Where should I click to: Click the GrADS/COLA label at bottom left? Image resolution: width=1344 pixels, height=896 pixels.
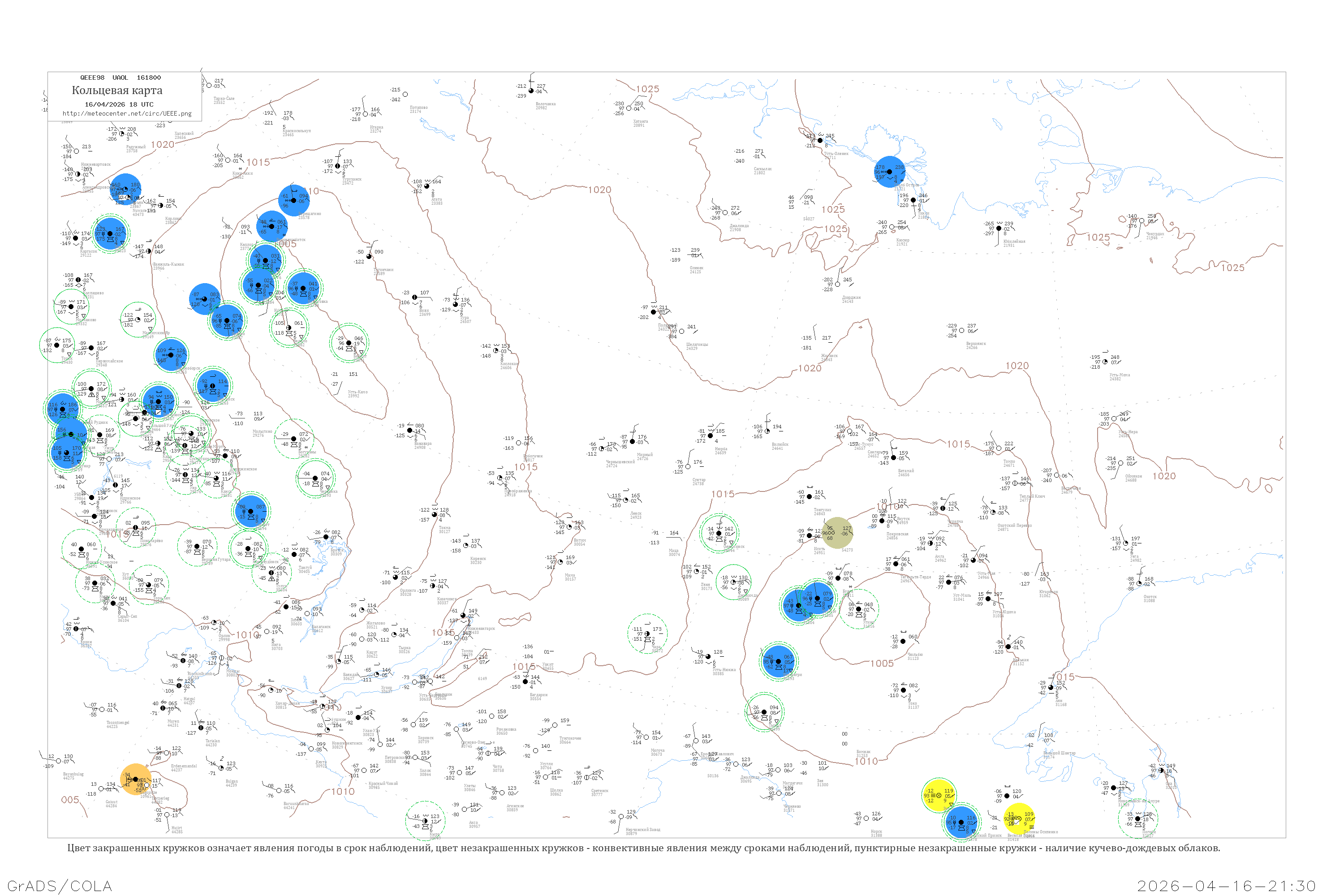coord(60,886)
